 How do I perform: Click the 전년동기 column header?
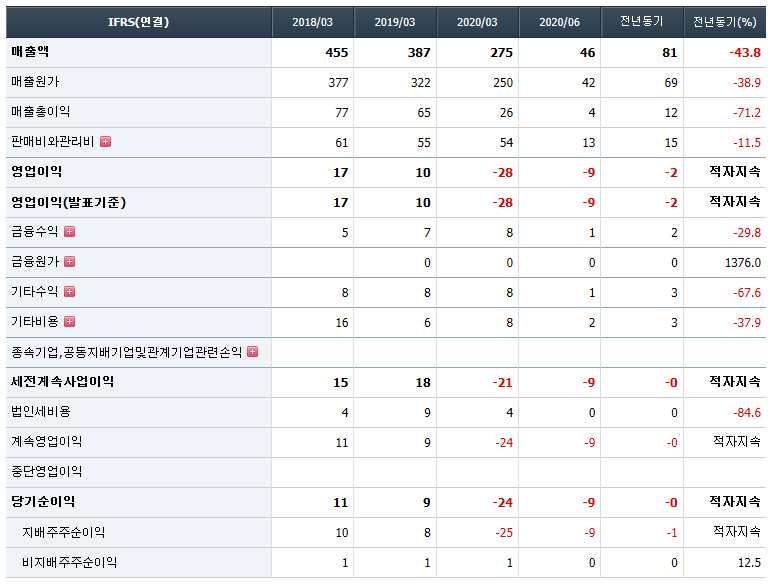(642, 22)
